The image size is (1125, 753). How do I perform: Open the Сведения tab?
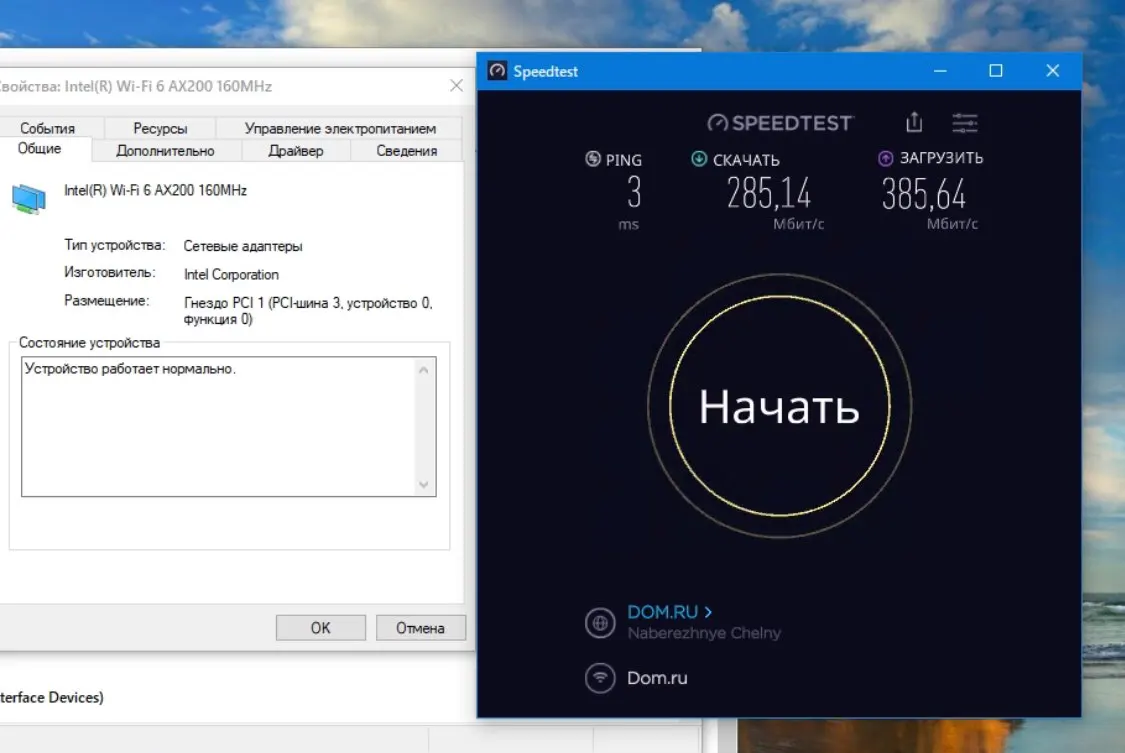(x=407, y=151)
